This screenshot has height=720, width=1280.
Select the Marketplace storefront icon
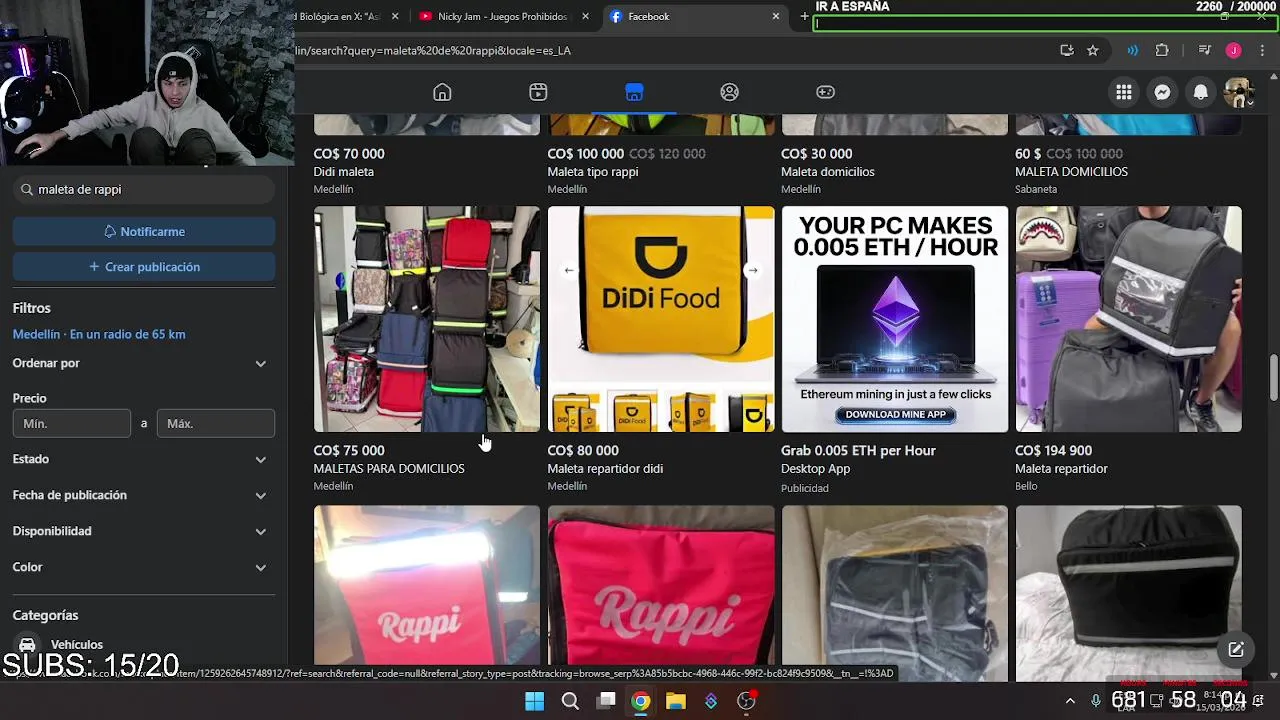pos(634,92)
